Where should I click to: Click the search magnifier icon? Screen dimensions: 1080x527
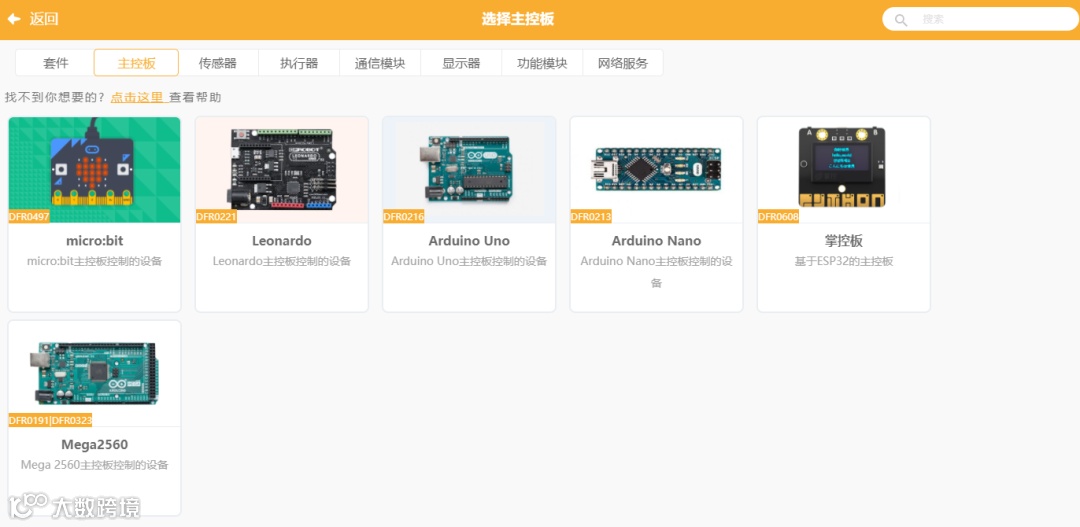[900, 20]
